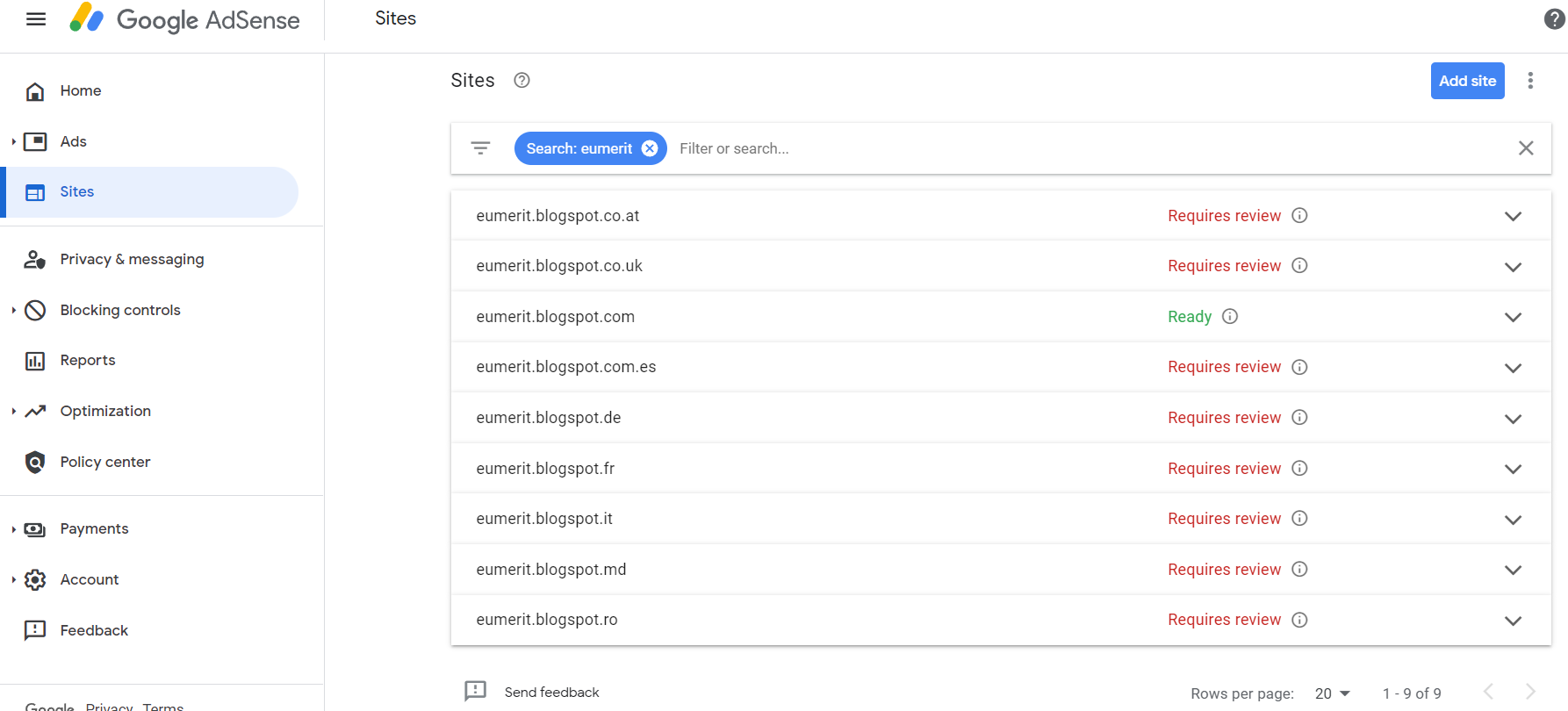Go to Reports in the sidebar
Screen dimensions: 1568x711
87,361
